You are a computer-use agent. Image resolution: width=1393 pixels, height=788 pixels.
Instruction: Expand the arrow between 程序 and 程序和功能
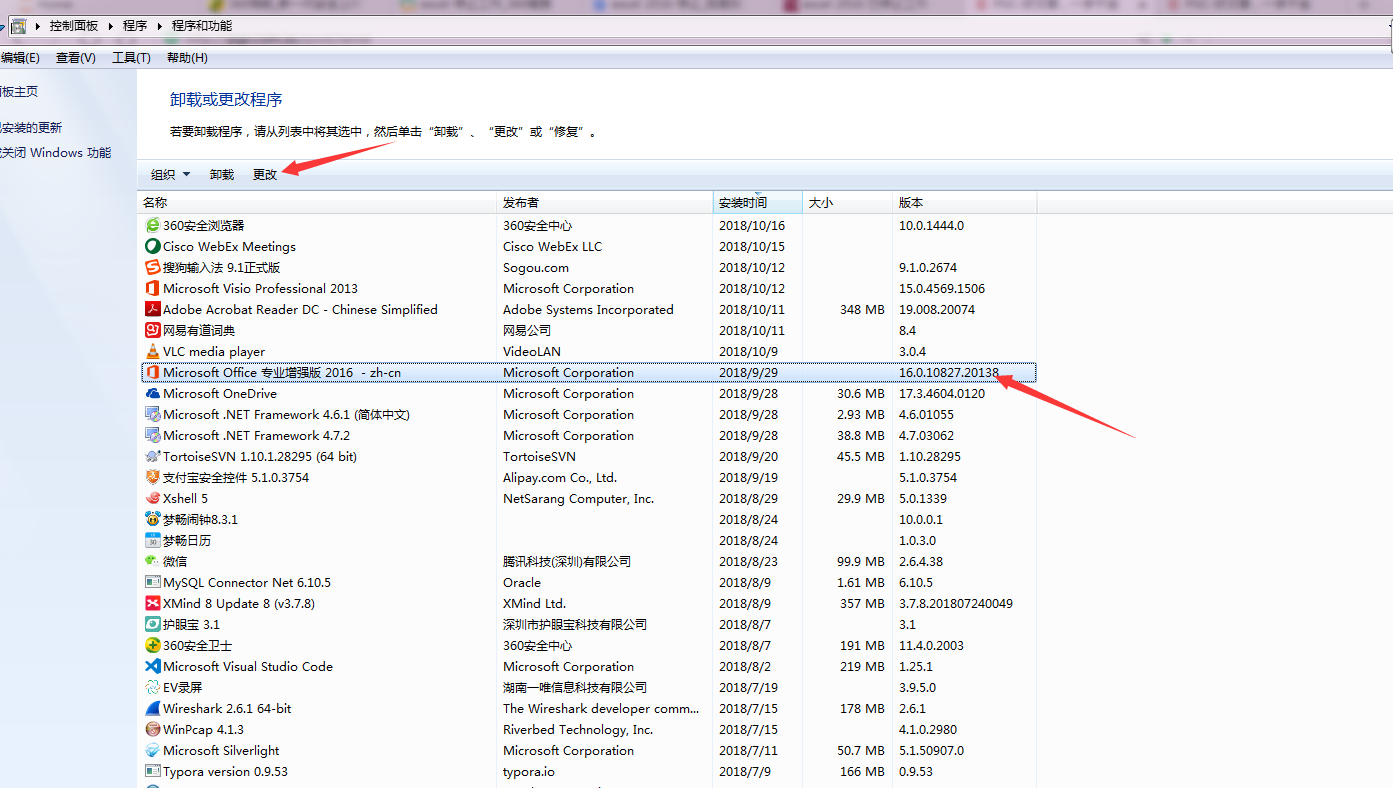(x=159, y=26)
